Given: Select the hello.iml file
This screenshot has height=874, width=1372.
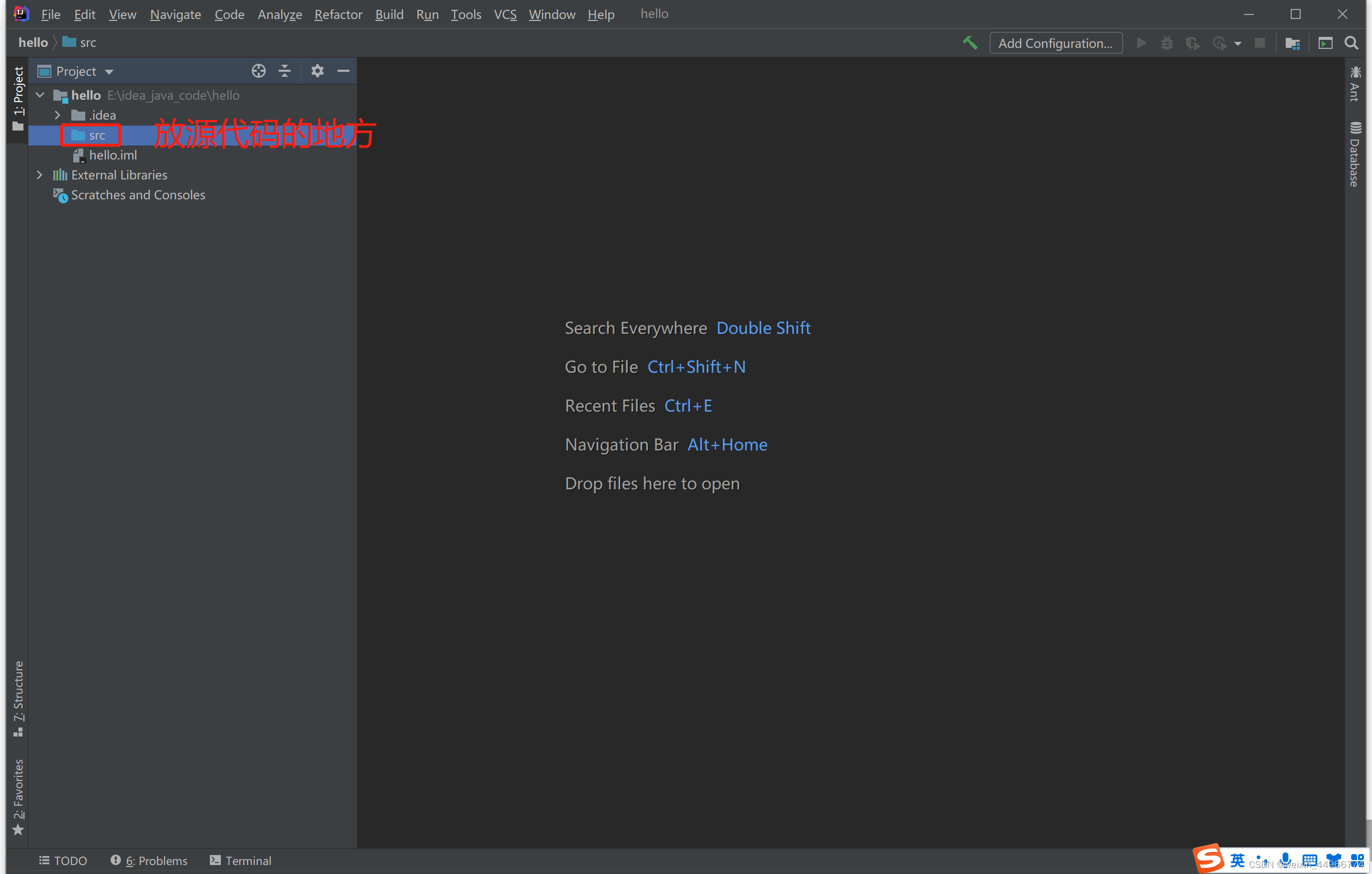Looking at the screenshot, I should [x=113, y=155].
